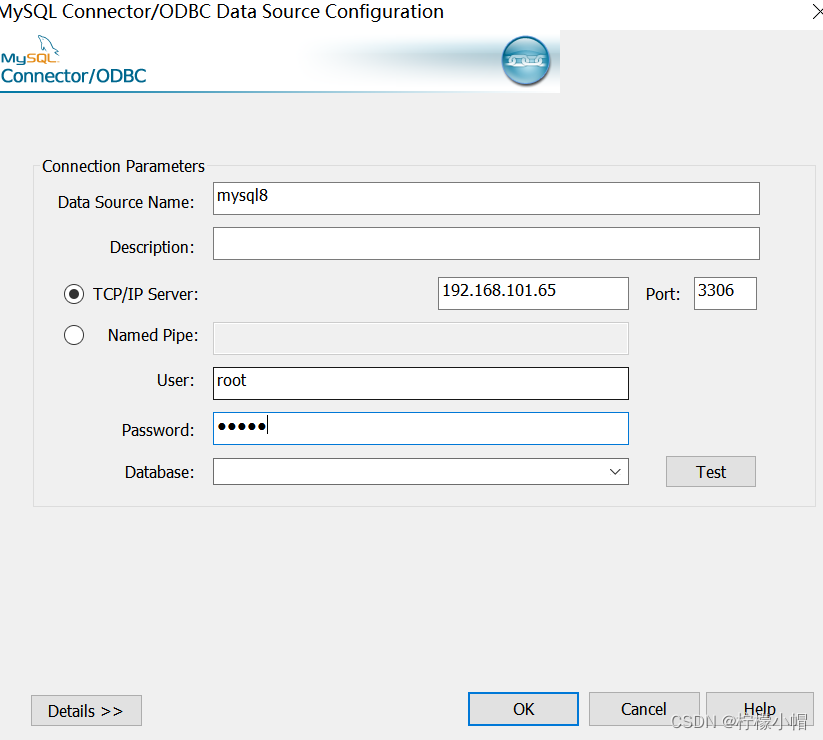Select the Named Pipe radio button

[74, 335]
